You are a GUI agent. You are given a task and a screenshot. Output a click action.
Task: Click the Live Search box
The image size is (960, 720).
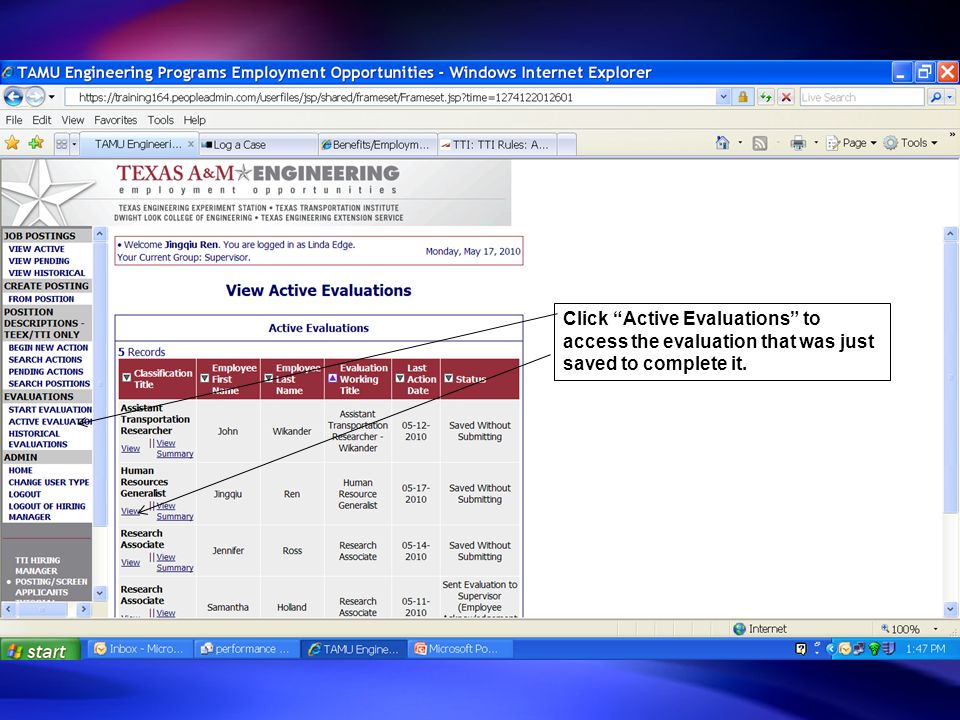(x=861, y=97)
